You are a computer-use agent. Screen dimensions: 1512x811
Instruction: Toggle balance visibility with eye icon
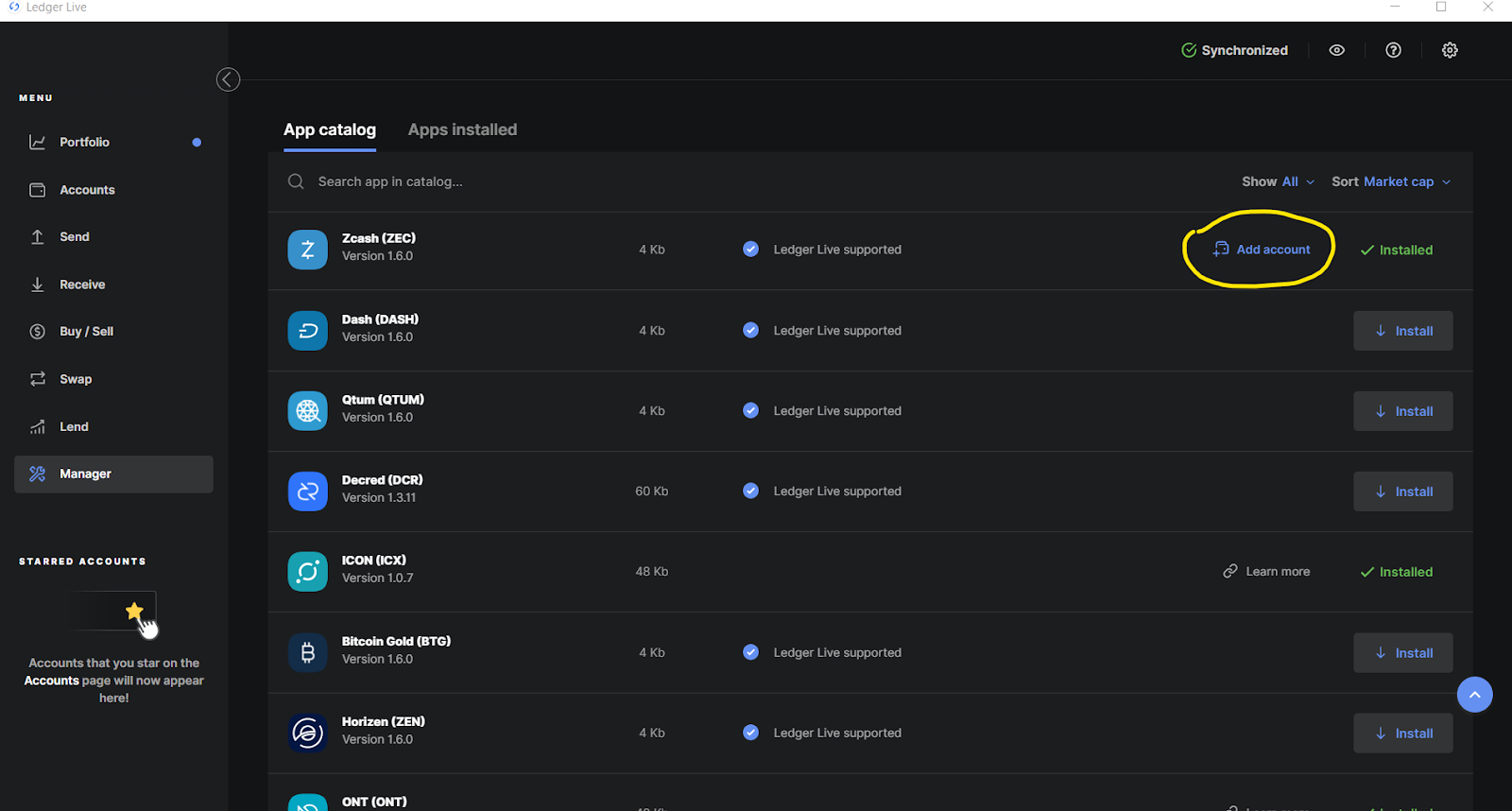[1336, 50]
